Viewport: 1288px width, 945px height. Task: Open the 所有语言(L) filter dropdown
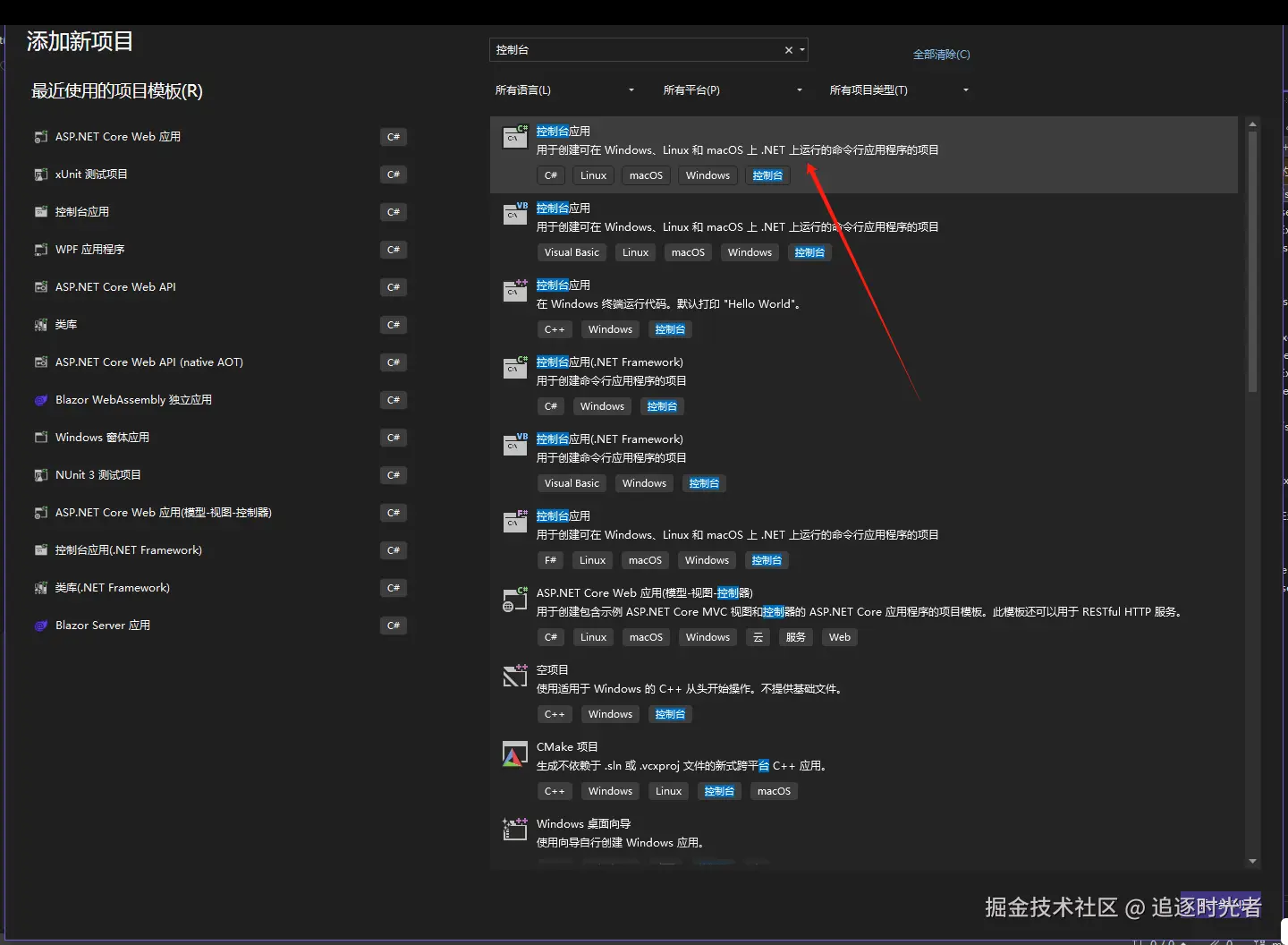pos(565,90)
